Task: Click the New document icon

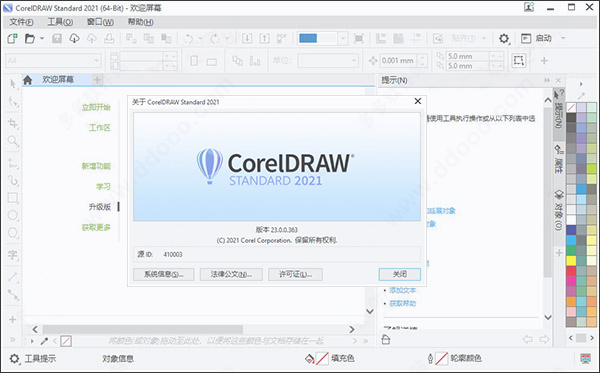Action: point(12,38)
